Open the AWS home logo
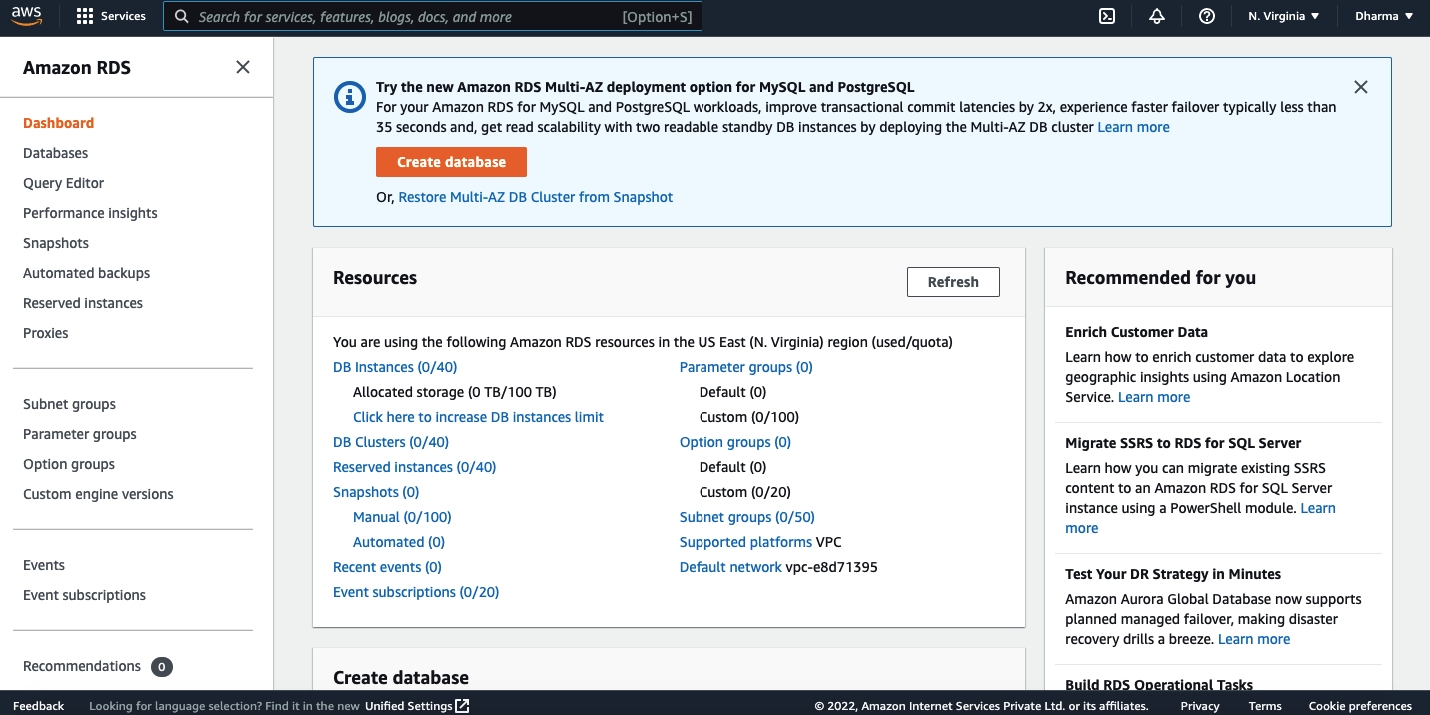The height and width of the screenshot is (715, 1430). (x=27, y=16)
